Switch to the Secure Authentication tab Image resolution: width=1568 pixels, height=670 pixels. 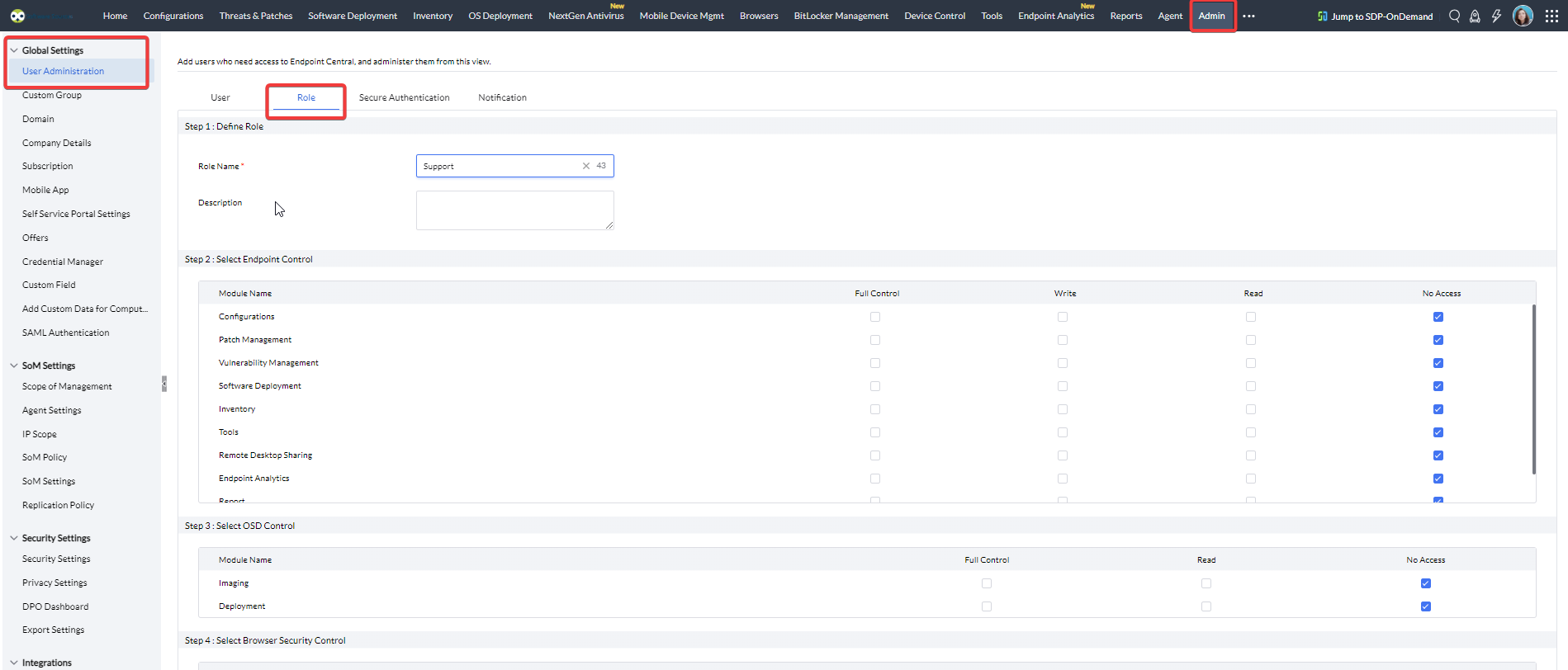click(404, 97)
